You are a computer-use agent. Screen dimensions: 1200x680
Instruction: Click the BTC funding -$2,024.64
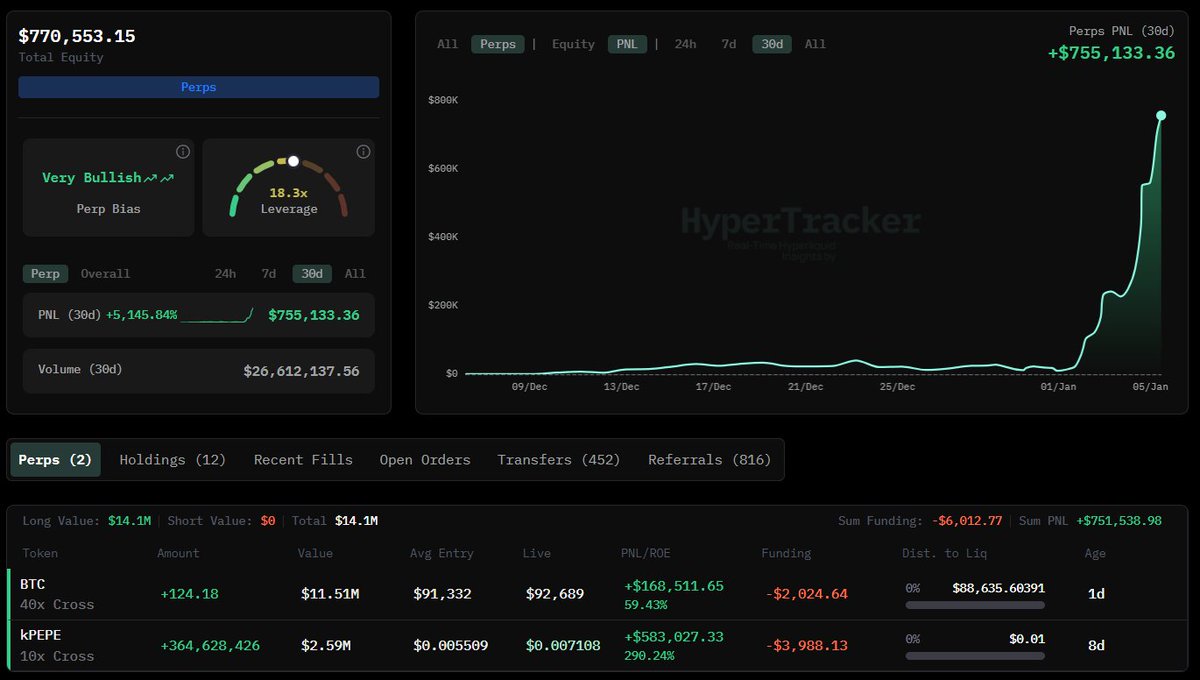point(806,594)
